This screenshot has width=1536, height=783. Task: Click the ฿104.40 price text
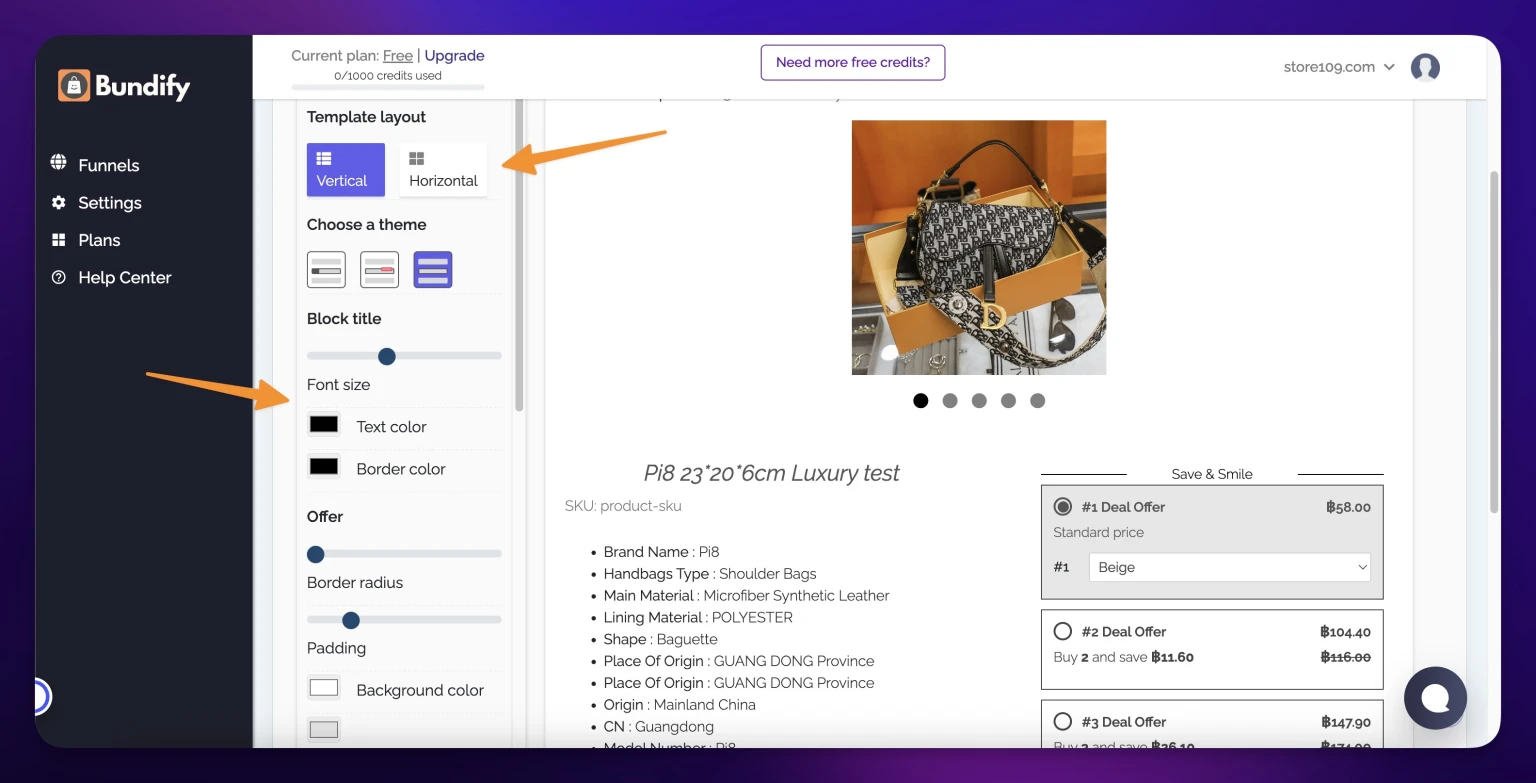[1345, 632]
